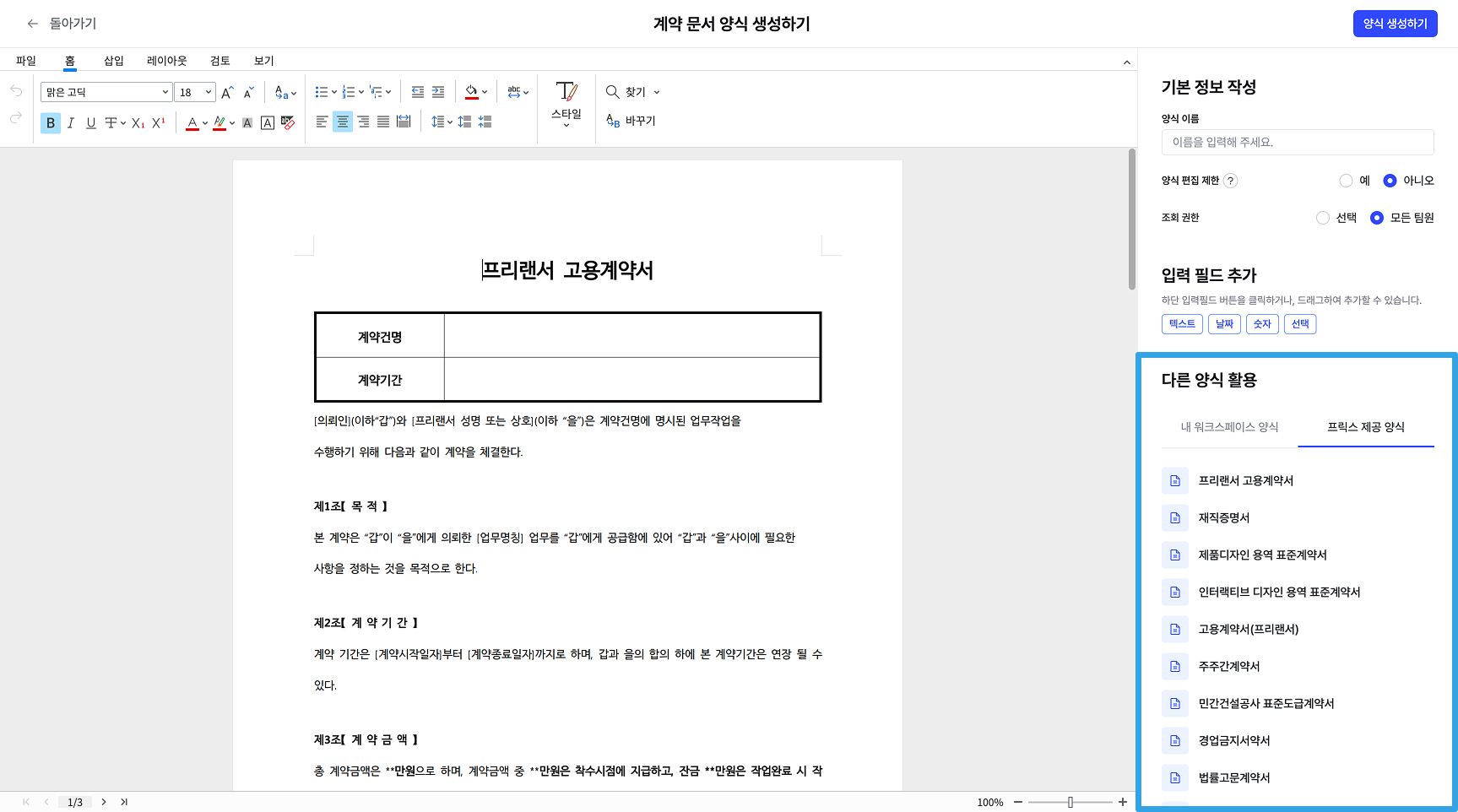Click the undo arrow icon
Image resolution: width=1458 pixels, height=812 pixels.
[x=16, y=91]
